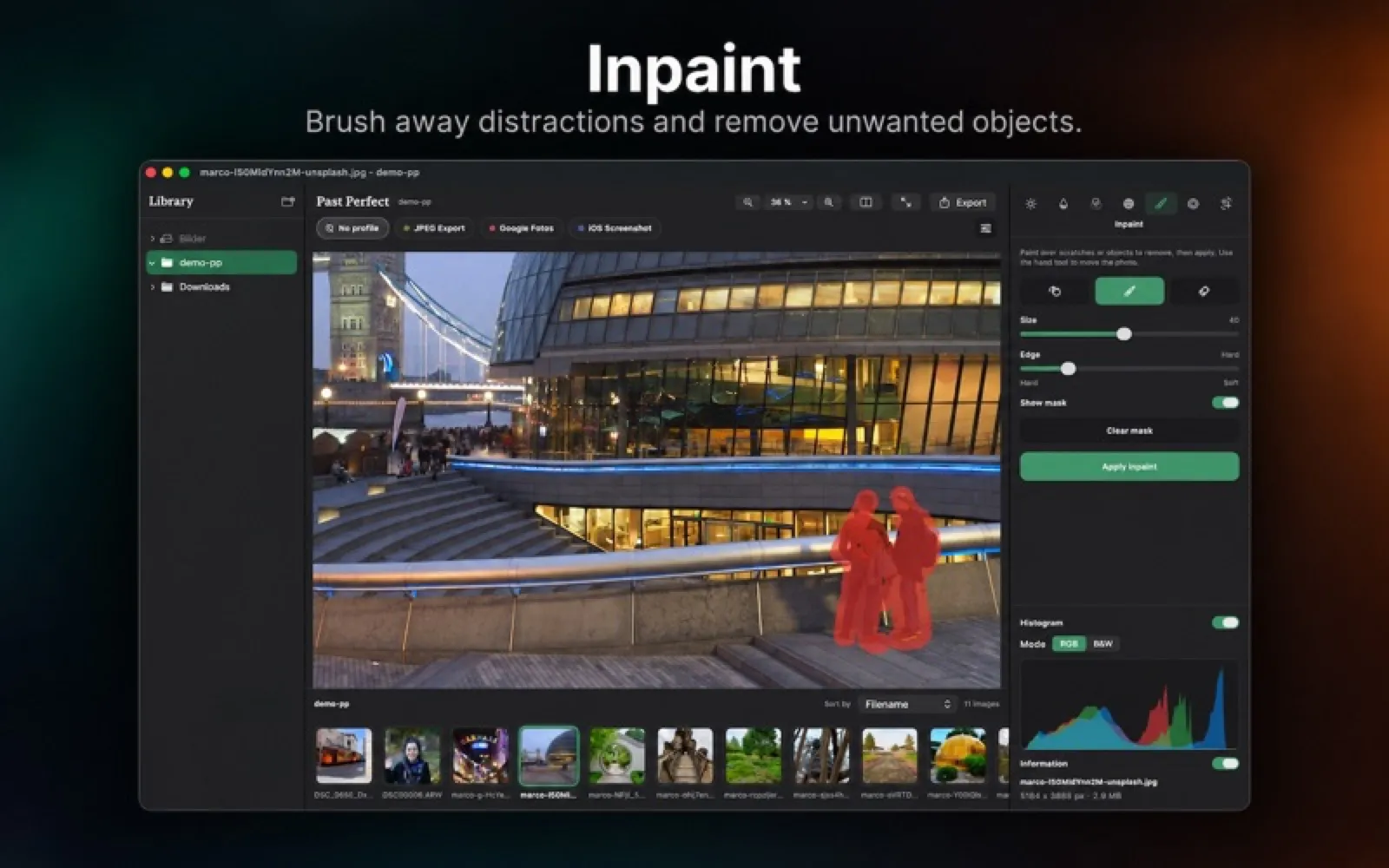Select the No profile chip
Image resolution: width=1389 pixels, height=868 pixels.
(352, 228)
